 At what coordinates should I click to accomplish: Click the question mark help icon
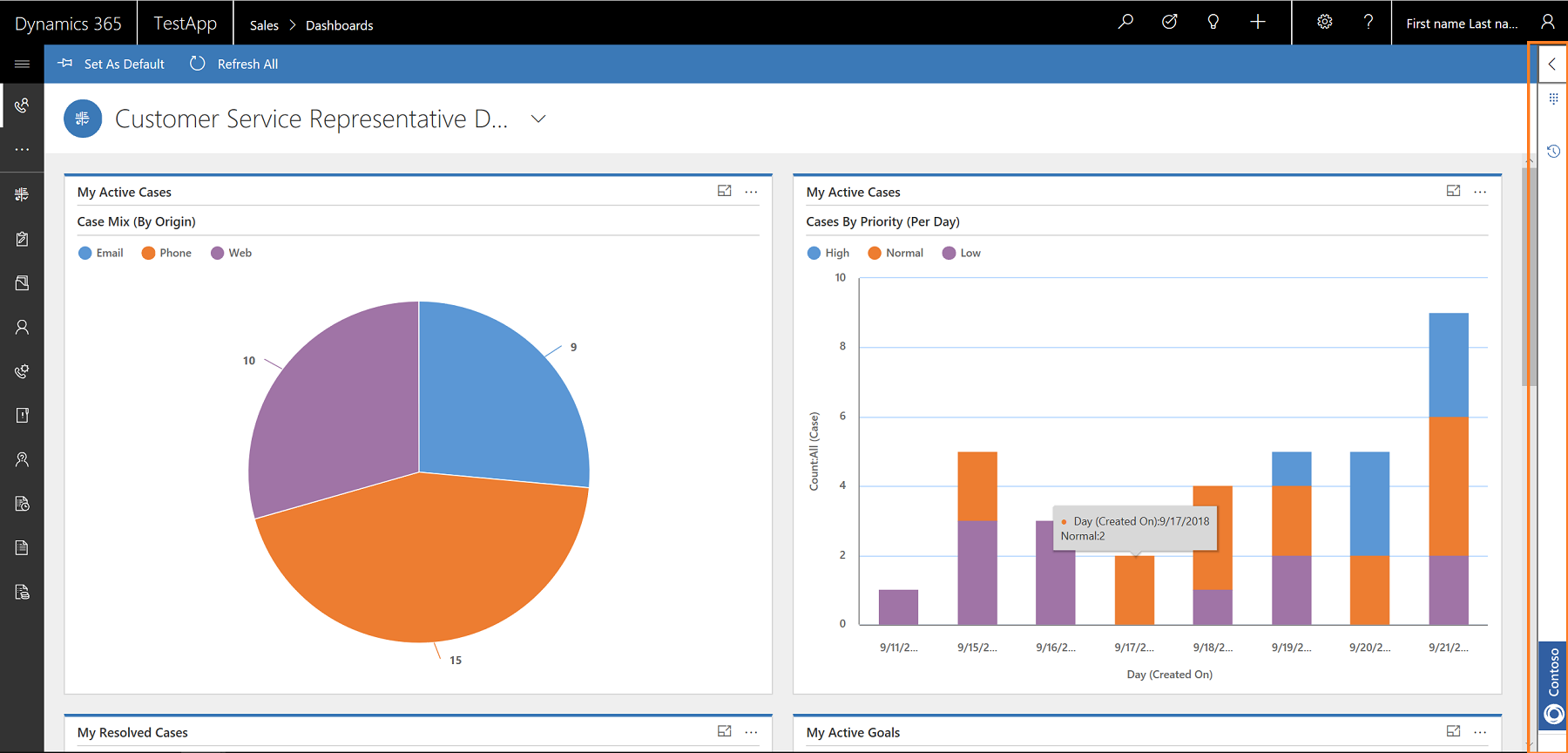pos(1369,22)
